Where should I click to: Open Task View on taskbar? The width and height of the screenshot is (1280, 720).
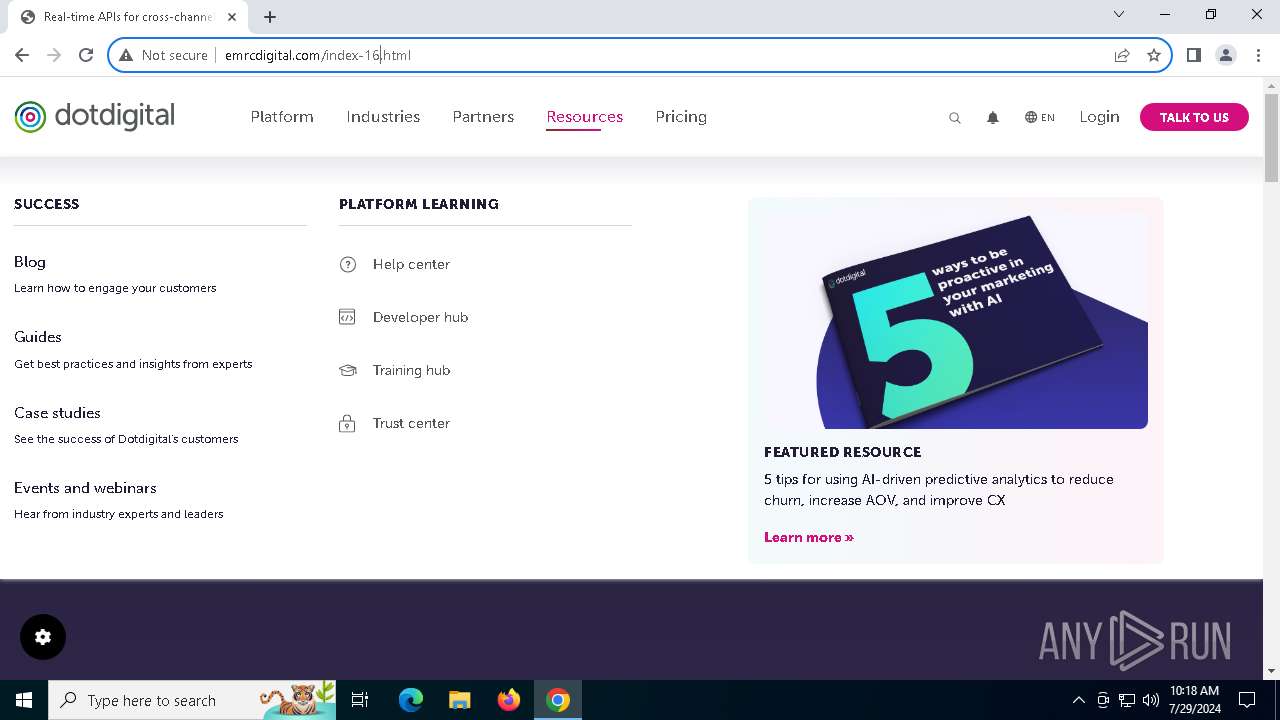click(360, 700)
